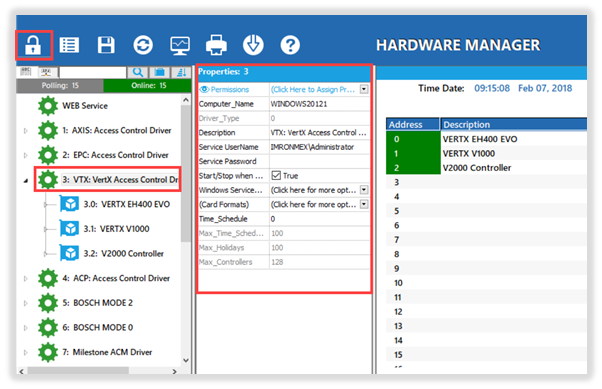Expand the 6: BOSCH MODE 0 node
This screenshot has height=389, width=602.
coord(26,328)
